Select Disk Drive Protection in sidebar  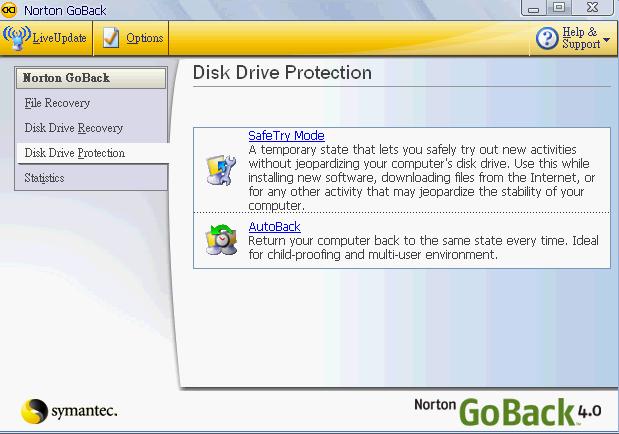(75, 153)
